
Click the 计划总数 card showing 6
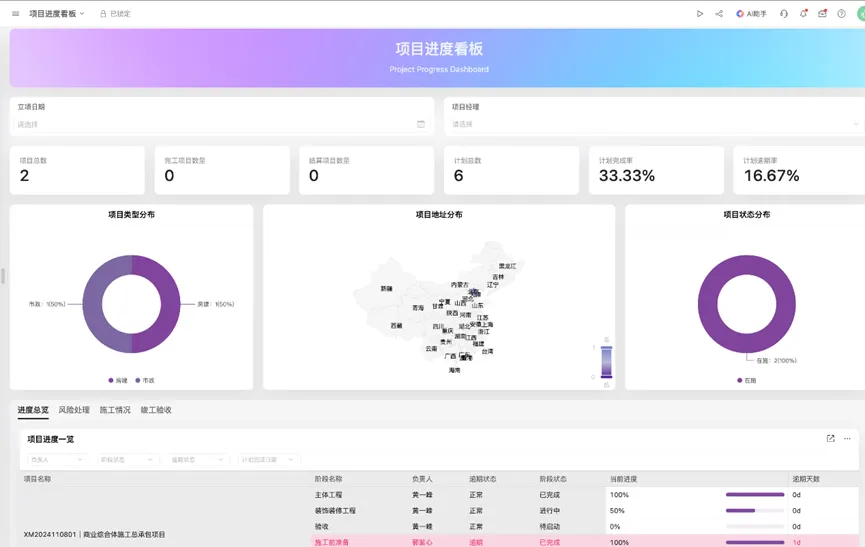(511, 170)
